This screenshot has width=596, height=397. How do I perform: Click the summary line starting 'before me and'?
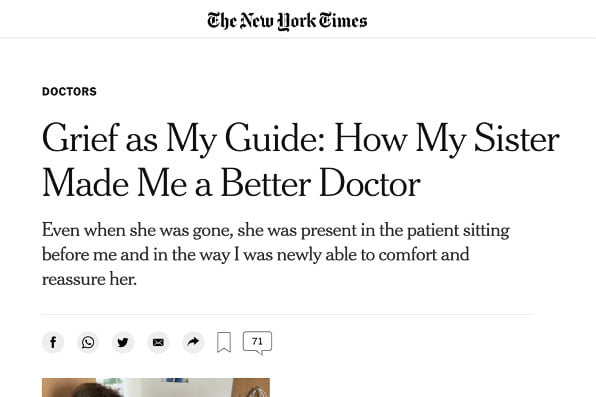point(255,255)
